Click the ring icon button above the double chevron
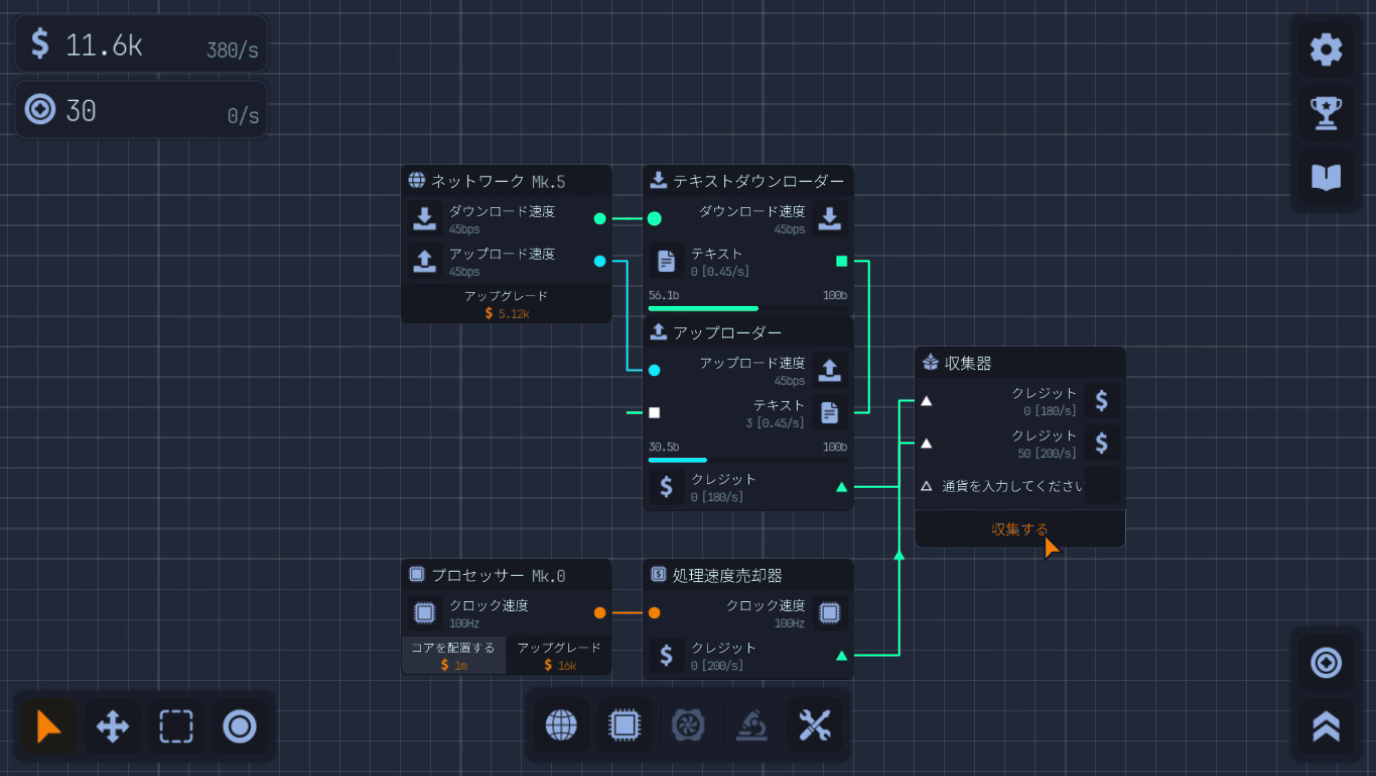This screenshot has width=1376, height=776. click(1326, 663)
